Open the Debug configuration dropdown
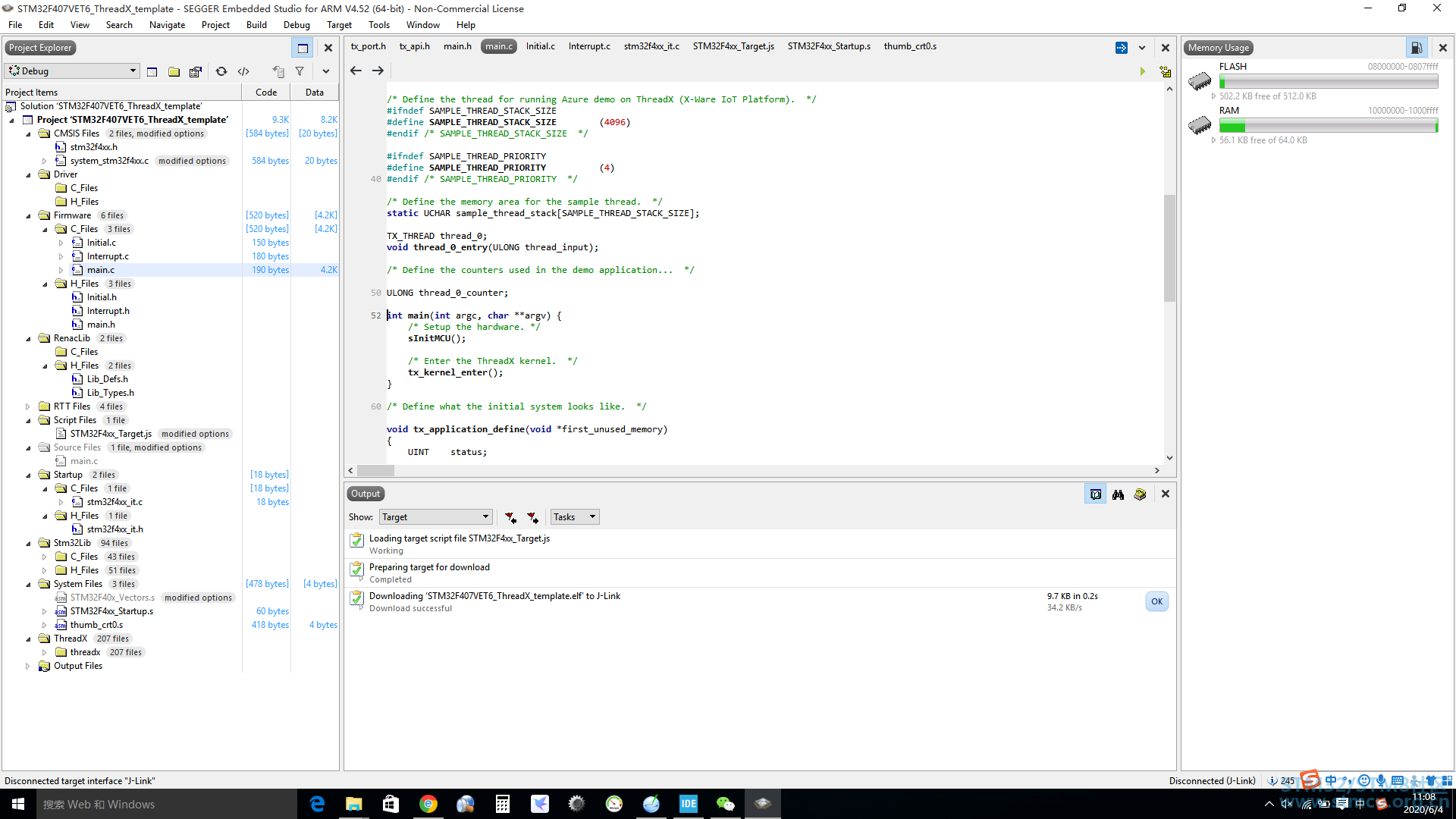Image resolution: width=1456 pixels, height=819 pixels. pos(72,71)
